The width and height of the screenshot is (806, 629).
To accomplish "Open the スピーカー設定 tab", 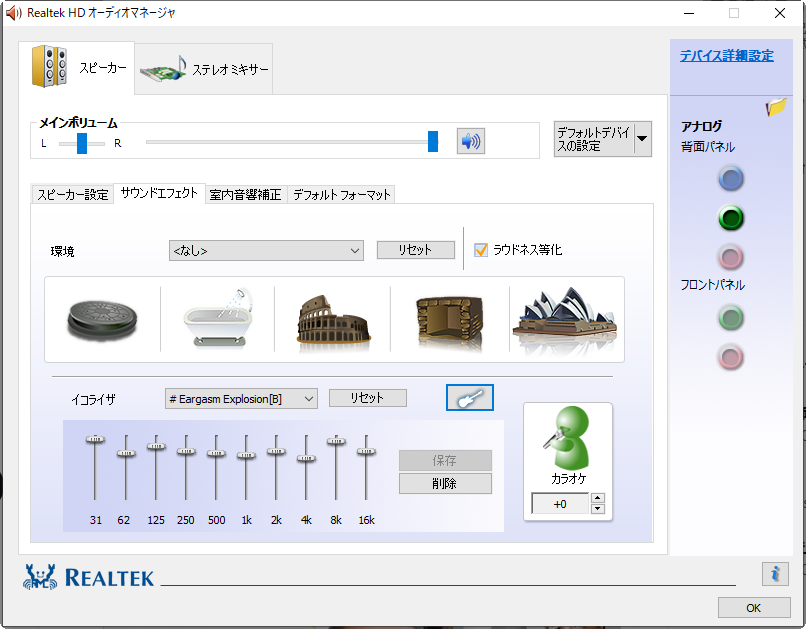I will coord(72,194).
